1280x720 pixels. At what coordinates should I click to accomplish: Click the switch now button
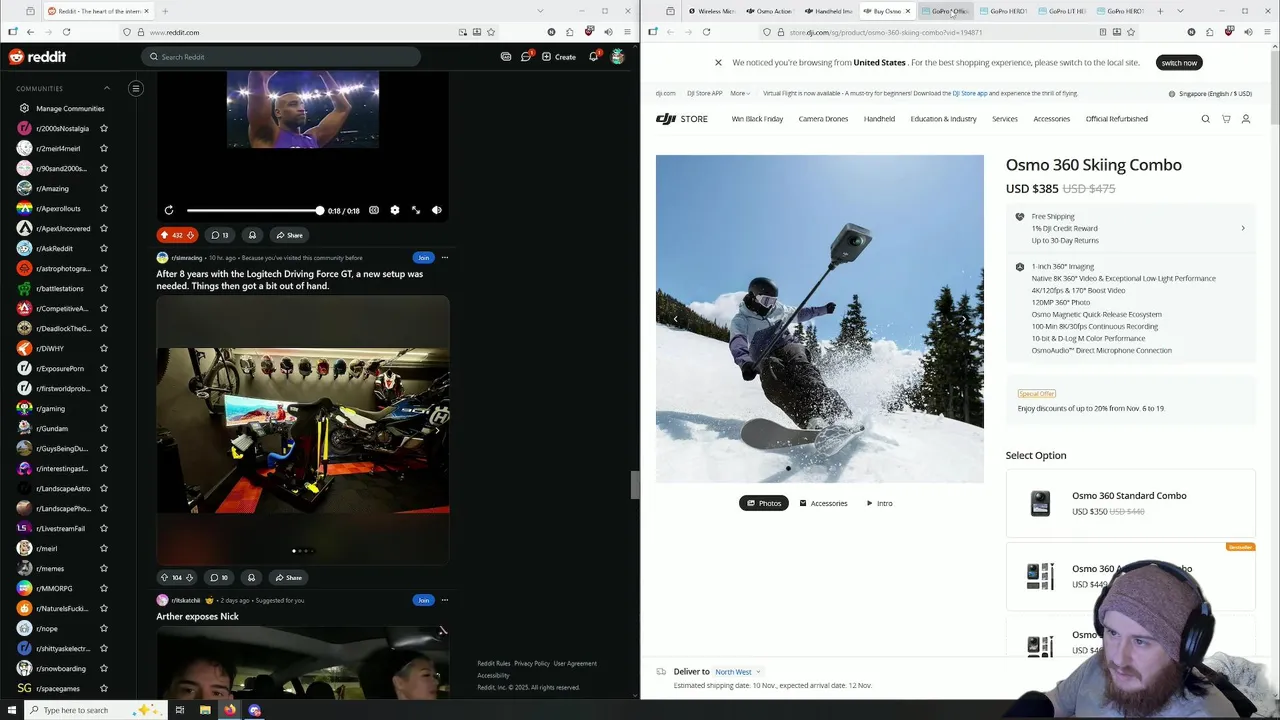pyautogui.click(x=1179, y=63)
